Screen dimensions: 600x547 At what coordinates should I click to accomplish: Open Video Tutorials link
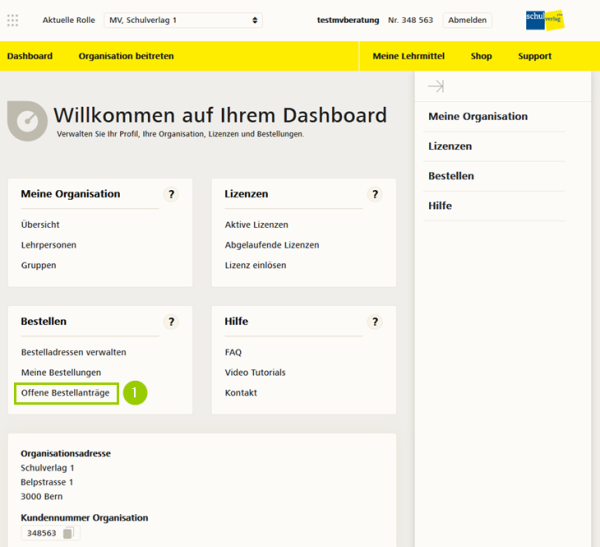pyautogui.click(x=255, y=372)
